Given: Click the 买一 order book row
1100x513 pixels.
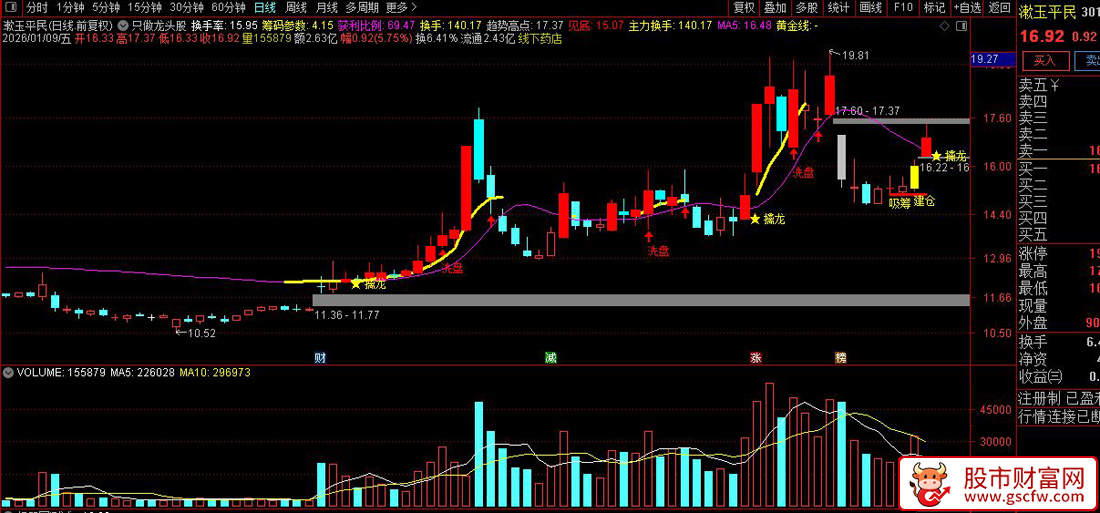Looking at the screenshot, I should pos(1059,169).
